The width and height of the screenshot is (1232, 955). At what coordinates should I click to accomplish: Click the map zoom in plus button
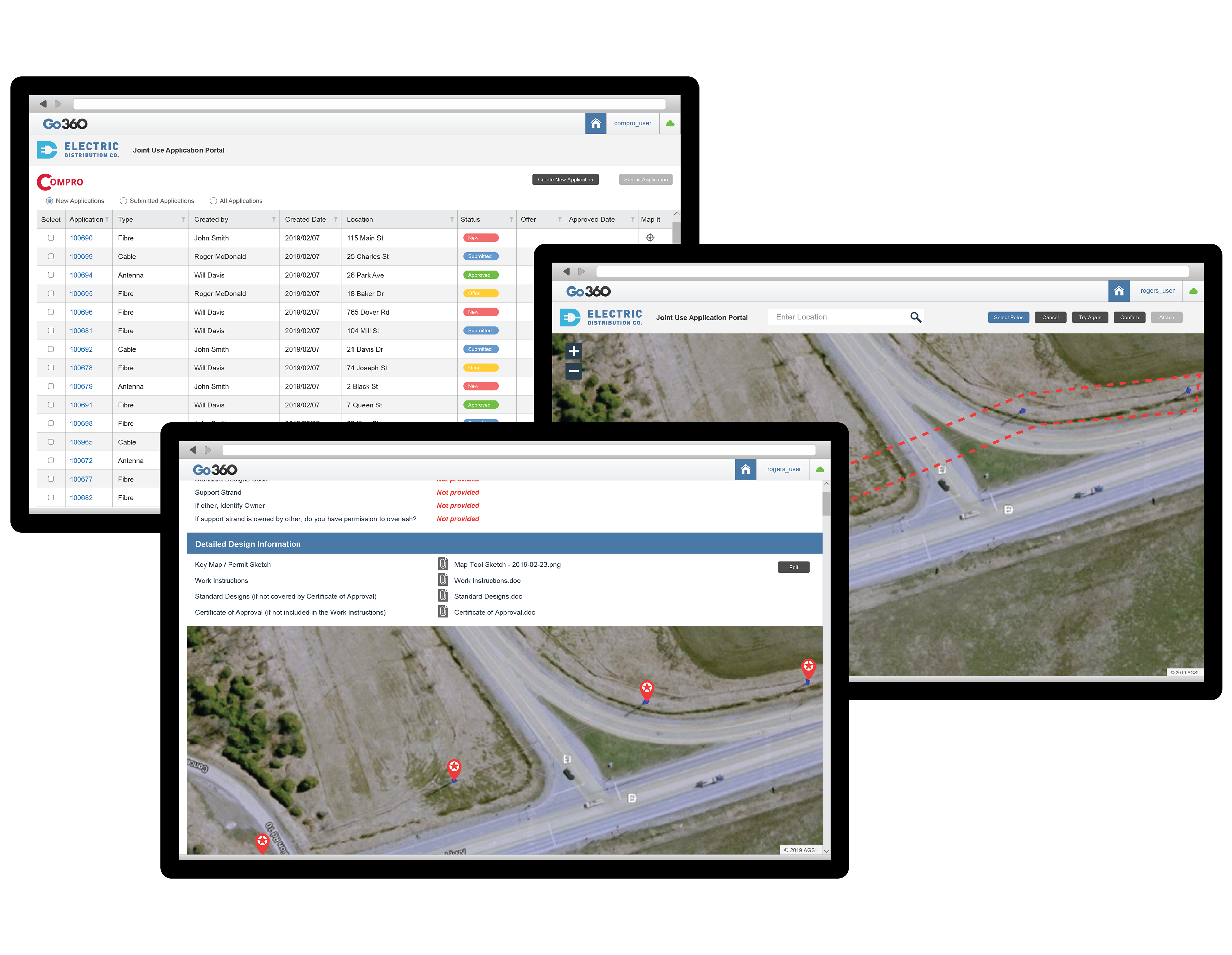coord(573,352)
